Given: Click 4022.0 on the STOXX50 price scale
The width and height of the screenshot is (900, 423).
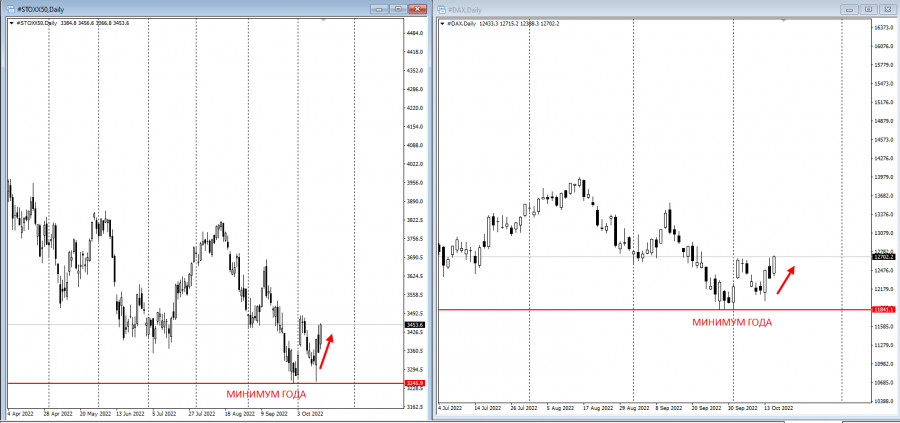Looking at the screenshot, I should pos(414,164).
